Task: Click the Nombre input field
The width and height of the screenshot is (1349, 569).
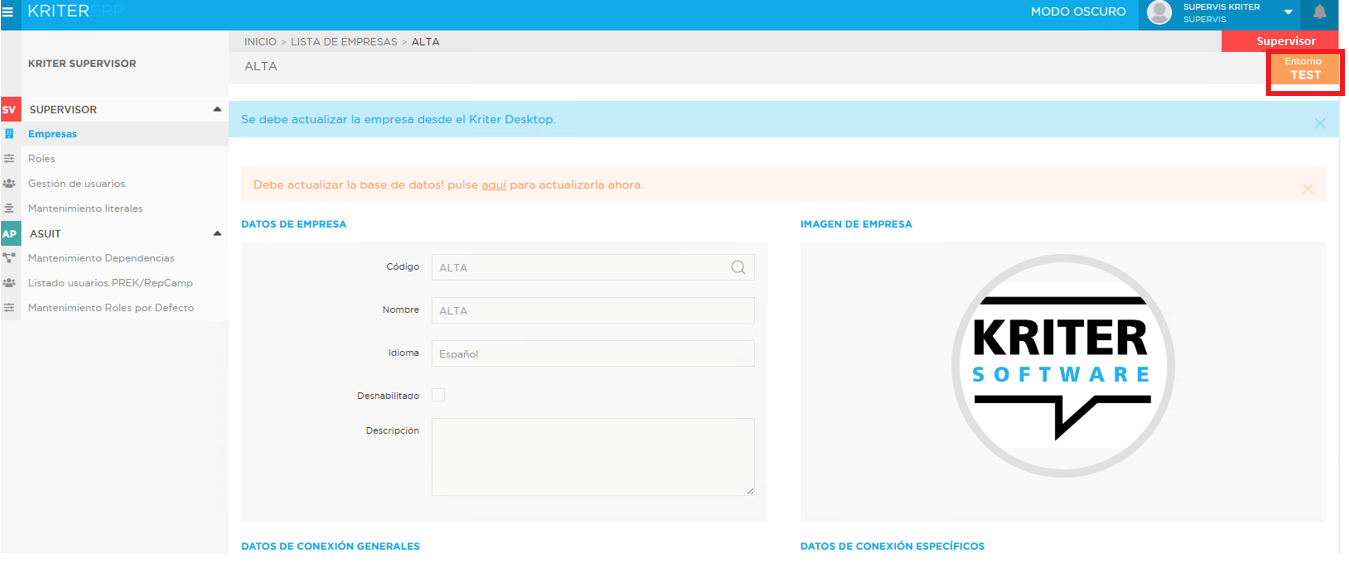Action: coord(593,310)
